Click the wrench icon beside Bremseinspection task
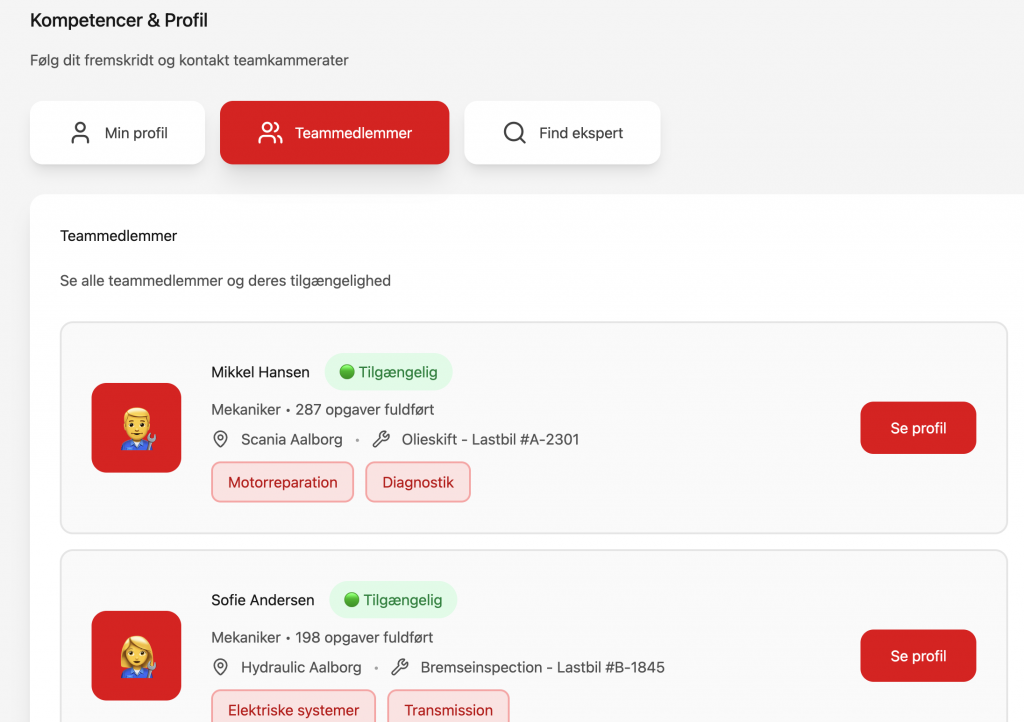This screenshot has width=1024, height=722. coord(400,667)
